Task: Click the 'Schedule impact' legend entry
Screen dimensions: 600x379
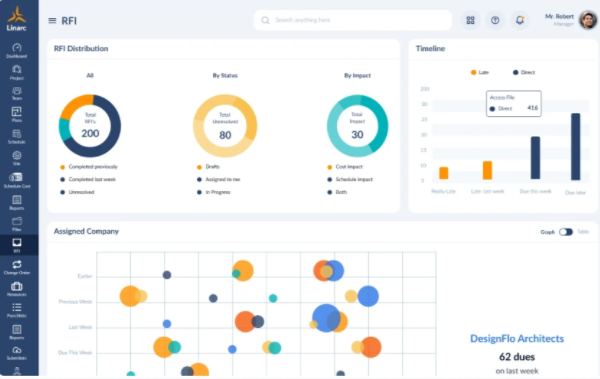Action: (350, 180)
